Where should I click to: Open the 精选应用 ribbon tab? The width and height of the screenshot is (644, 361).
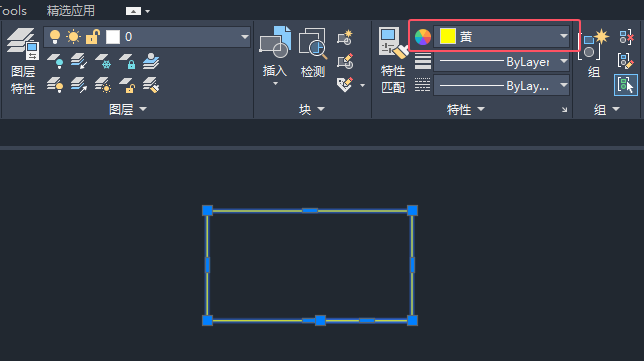[x=71, y=11]
